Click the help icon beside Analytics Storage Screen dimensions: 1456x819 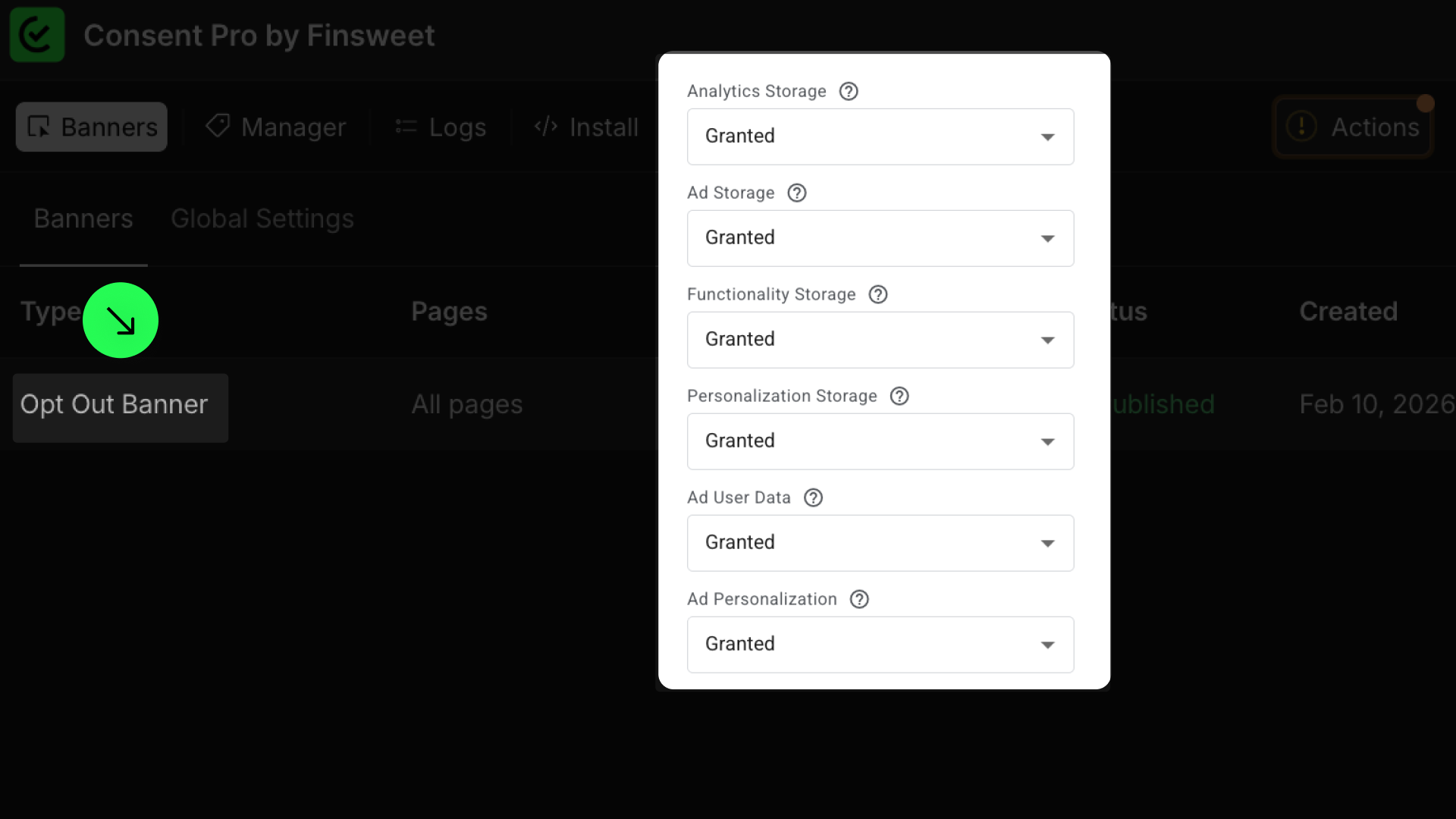(849, 92)
